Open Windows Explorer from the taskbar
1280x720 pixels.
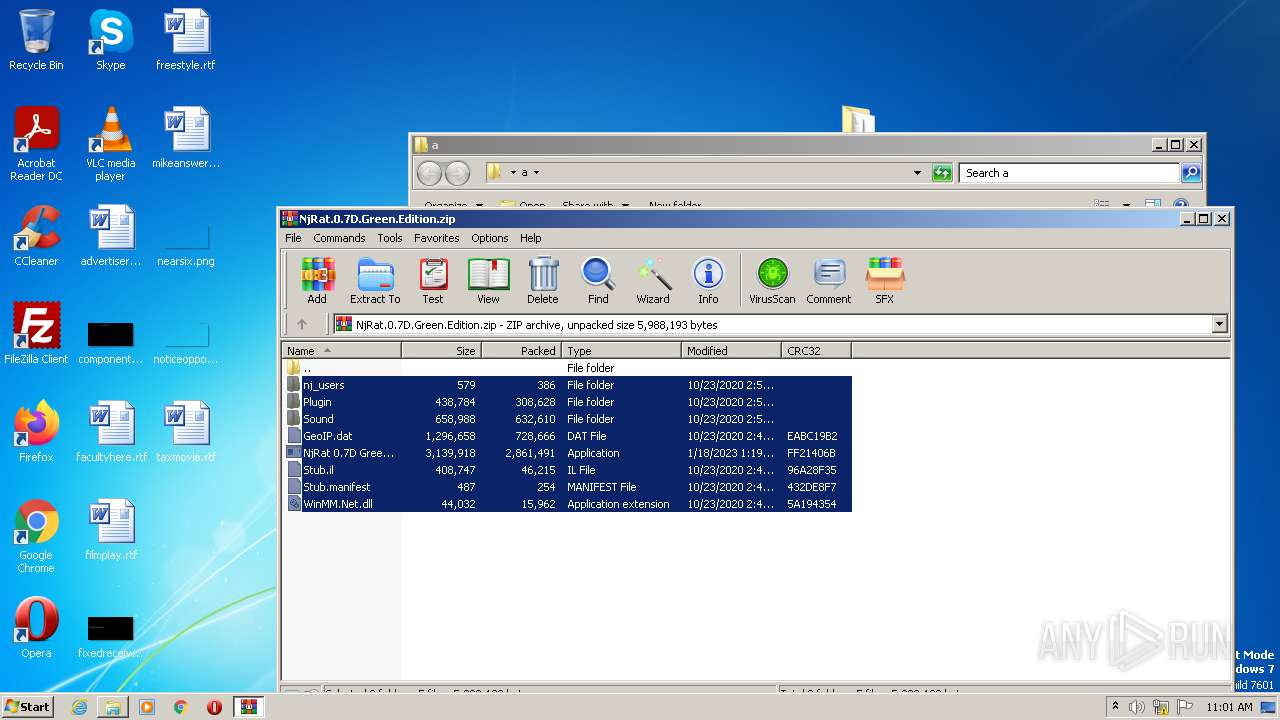[x=113, y=707]
